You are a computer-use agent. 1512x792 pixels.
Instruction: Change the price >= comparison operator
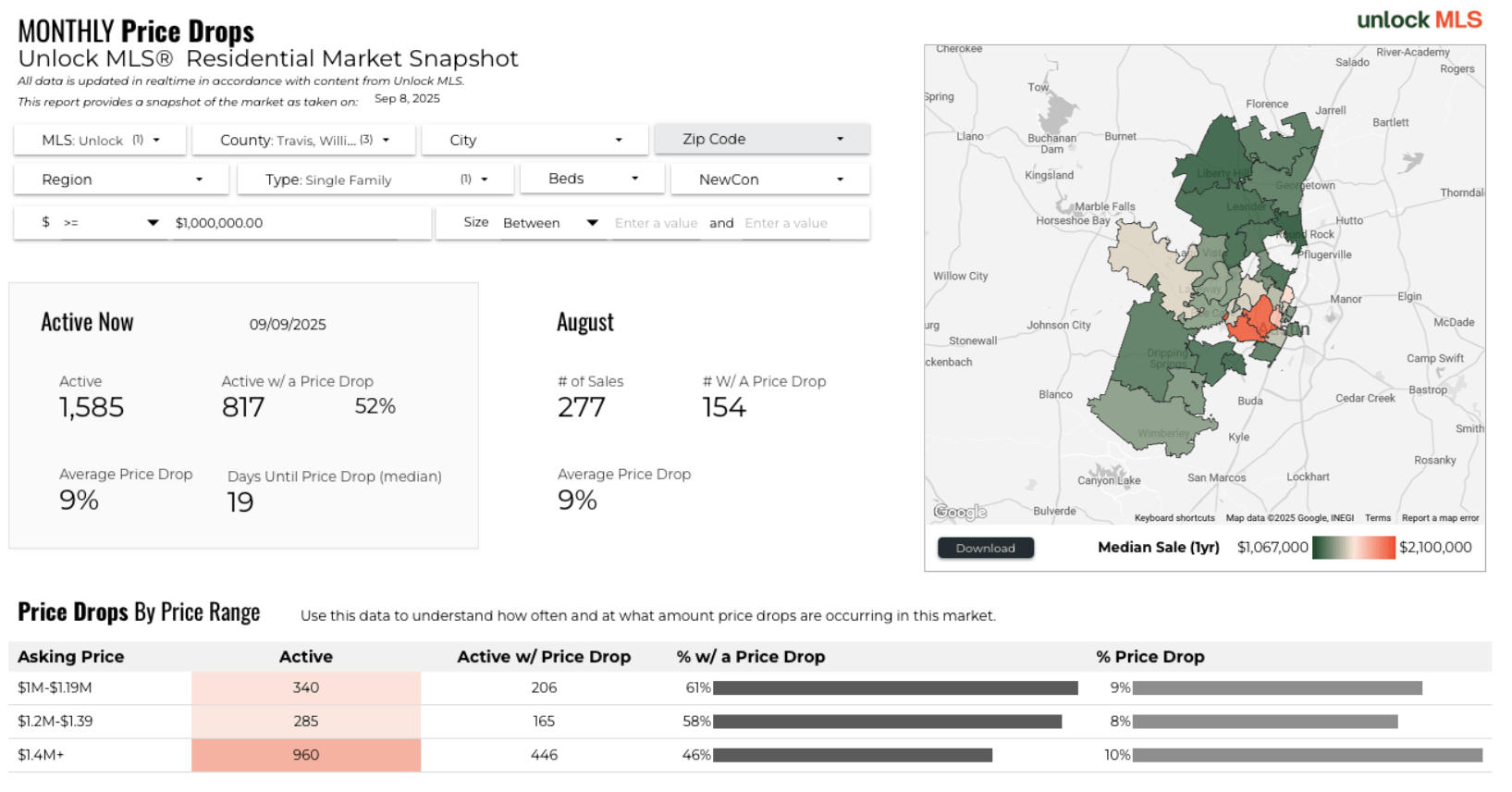110,223
